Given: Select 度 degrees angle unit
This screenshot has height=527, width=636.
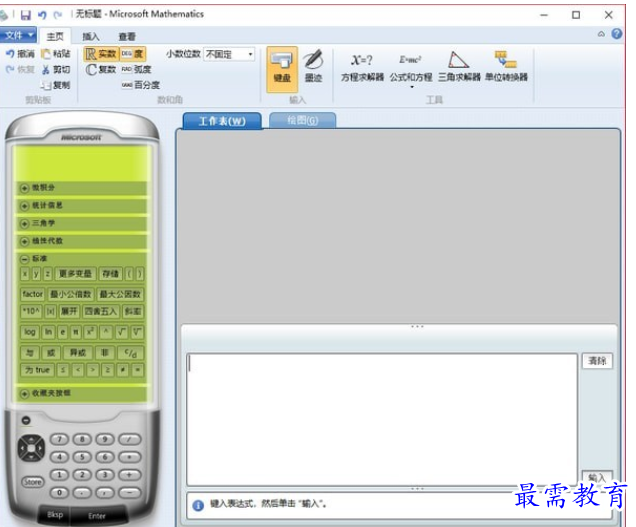Looking at the screenshot, I should 133,54.
